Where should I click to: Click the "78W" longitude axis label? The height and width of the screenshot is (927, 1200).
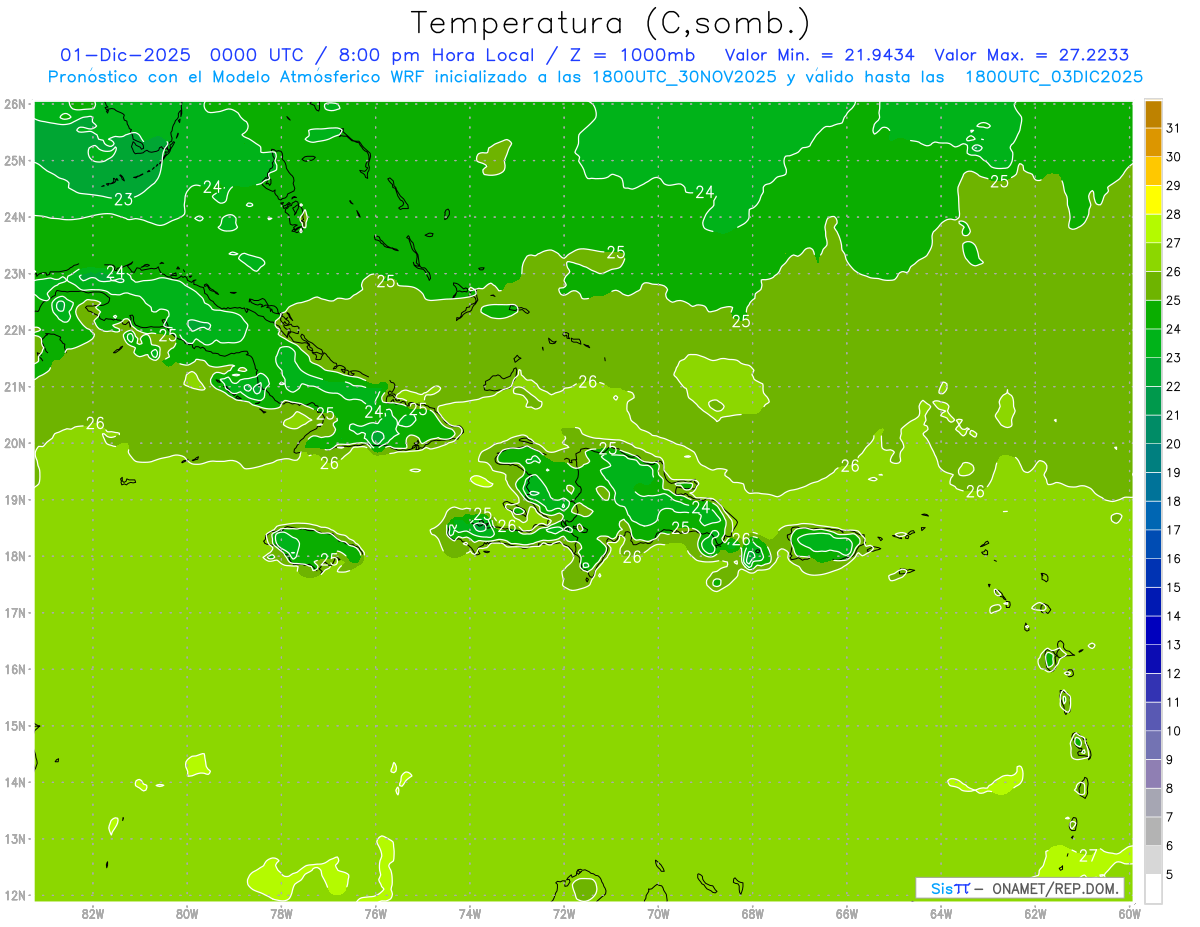281,913
